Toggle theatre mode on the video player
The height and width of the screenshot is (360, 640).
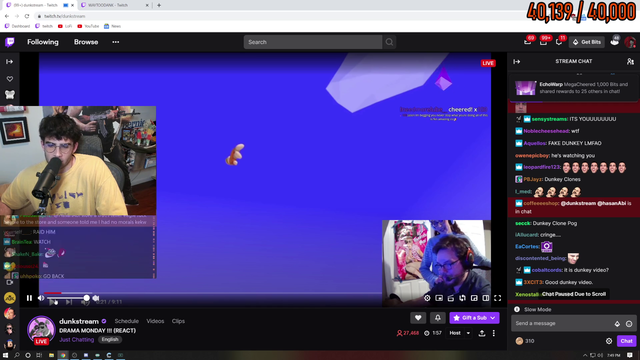point(486,298)
